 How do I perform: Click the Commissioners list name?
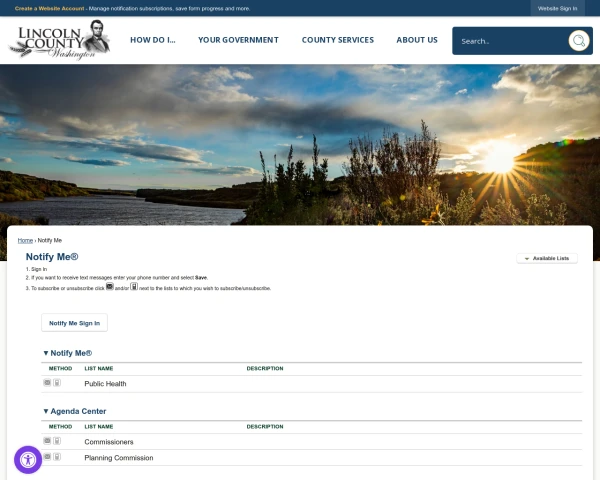coord(109,442)
